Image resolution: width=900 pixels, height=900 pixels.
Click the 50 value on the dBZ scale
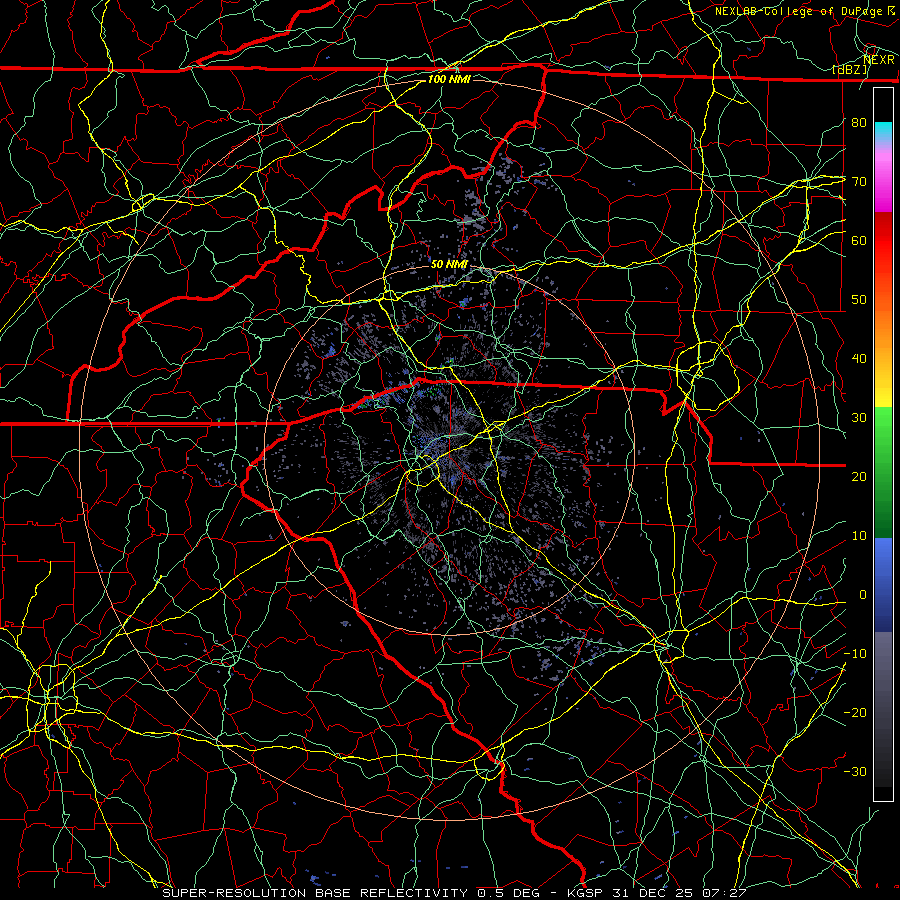[859, 300]
